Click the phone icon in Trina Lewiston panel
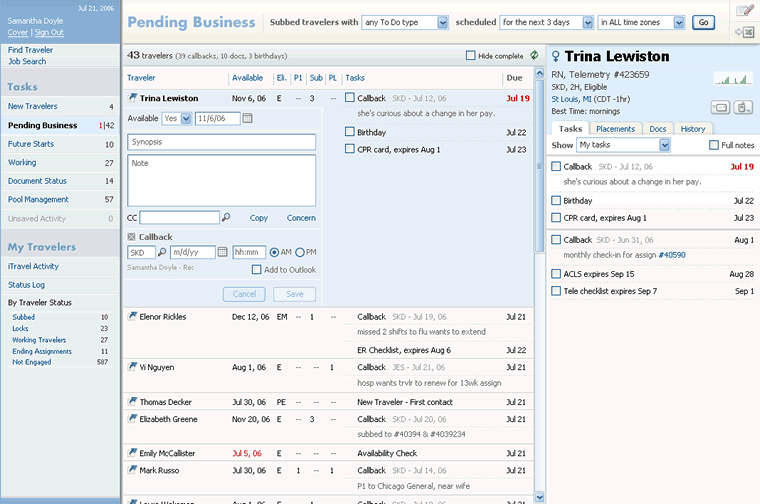The height and width of the screenshot is (504, 760). pyautogui.click(x=743, y=107)
